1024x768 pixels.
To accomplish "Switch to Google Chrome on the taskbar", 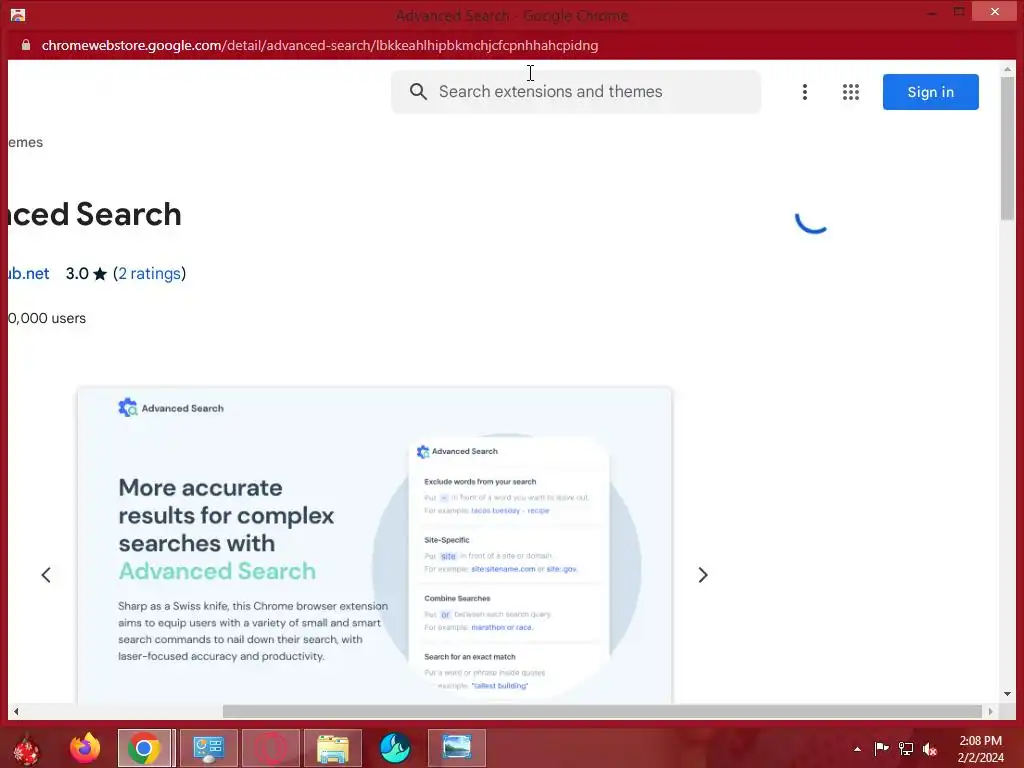I will pos(144,748).
